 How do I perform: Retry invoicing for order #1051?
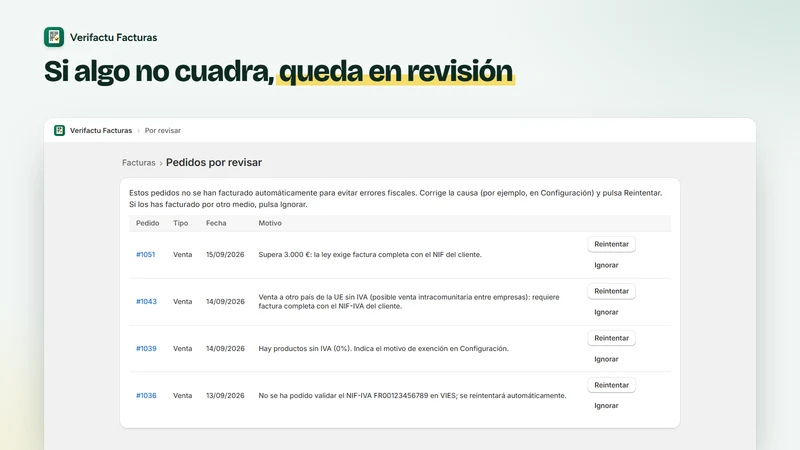click(611, 244)
